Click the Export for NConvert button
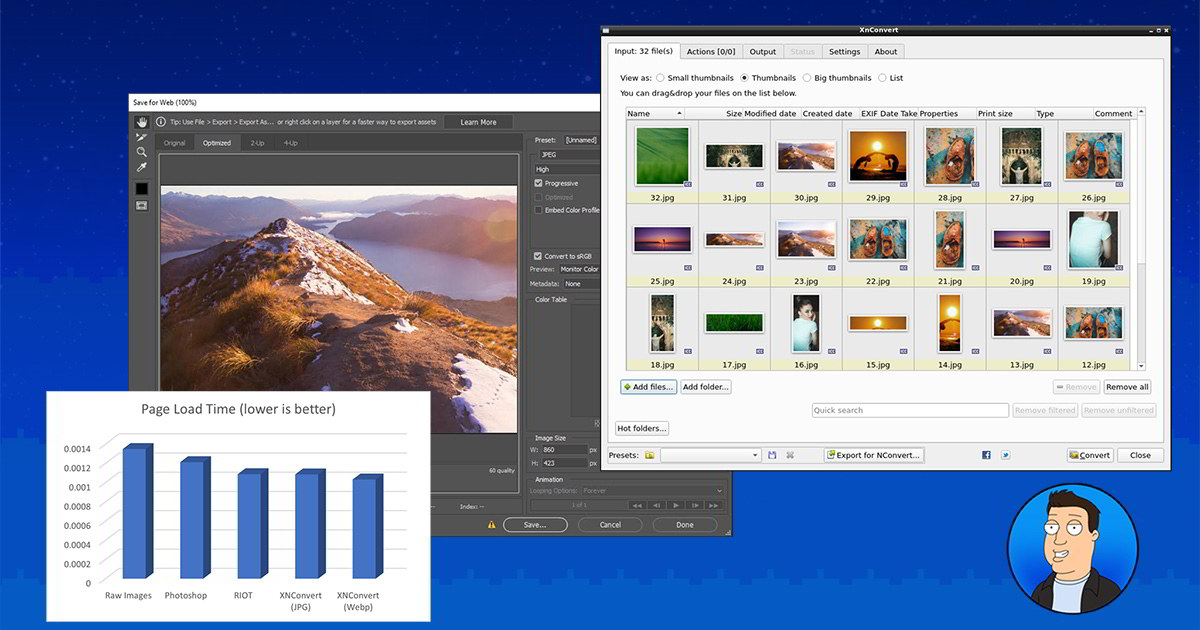1200x630 pixels. [x=873, y=455]
